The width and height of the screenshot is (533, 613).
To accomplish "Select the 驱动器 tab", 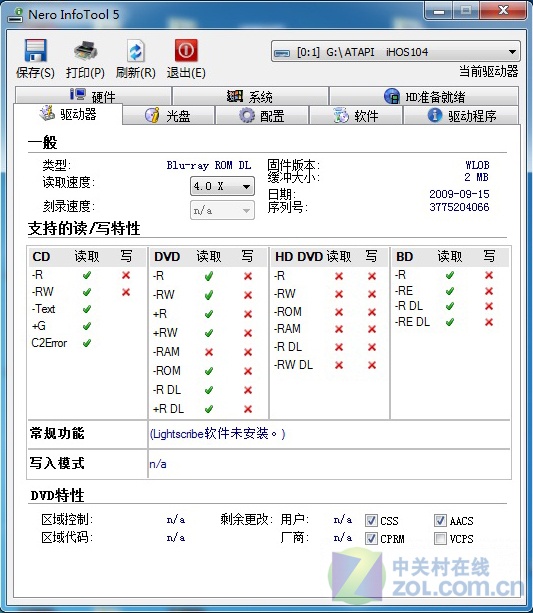I will click(x=68, y=114).
